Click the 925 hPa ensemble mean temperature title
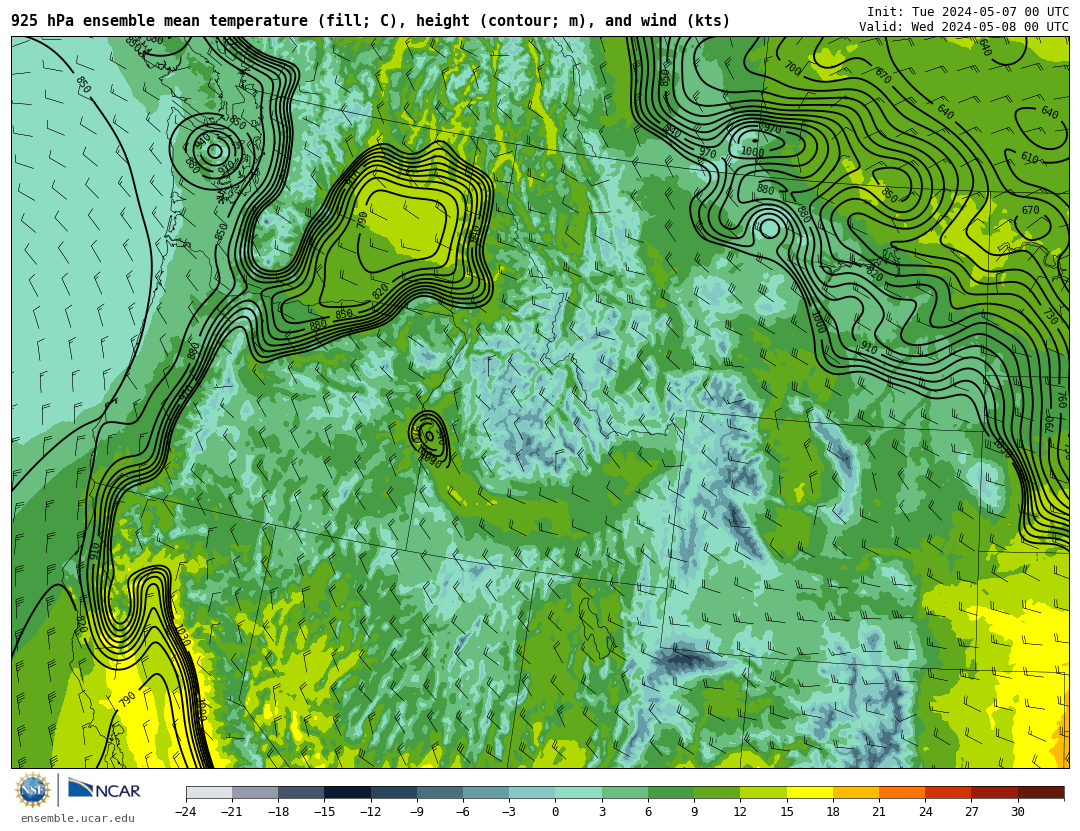Image resolution: width=1080 pixels, height=831 pixels. pyautogui.click(x=371, y=21)
